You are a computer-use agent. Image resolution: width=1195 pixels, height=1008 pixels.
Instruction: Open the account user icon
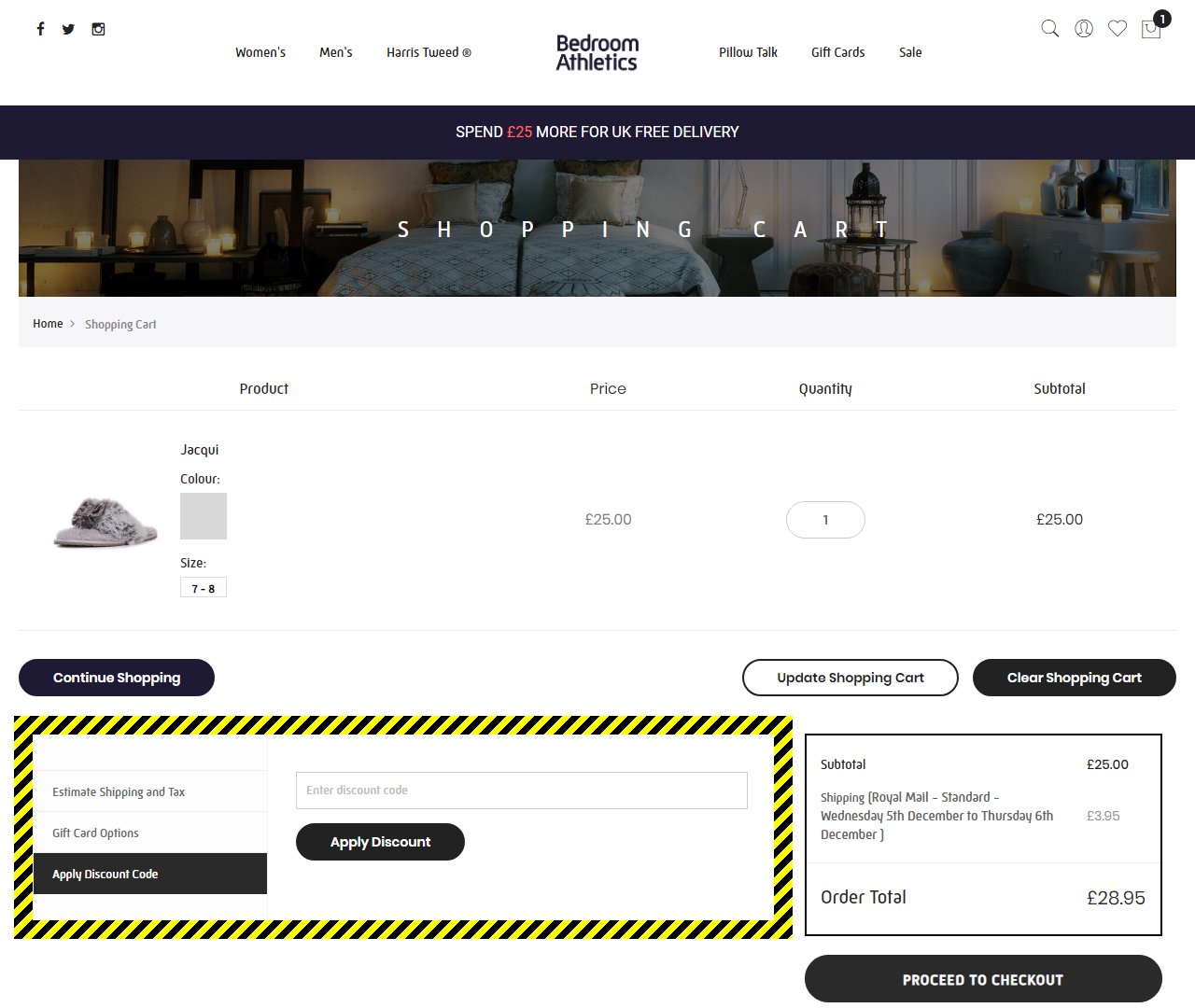[x=1084, y=28]
